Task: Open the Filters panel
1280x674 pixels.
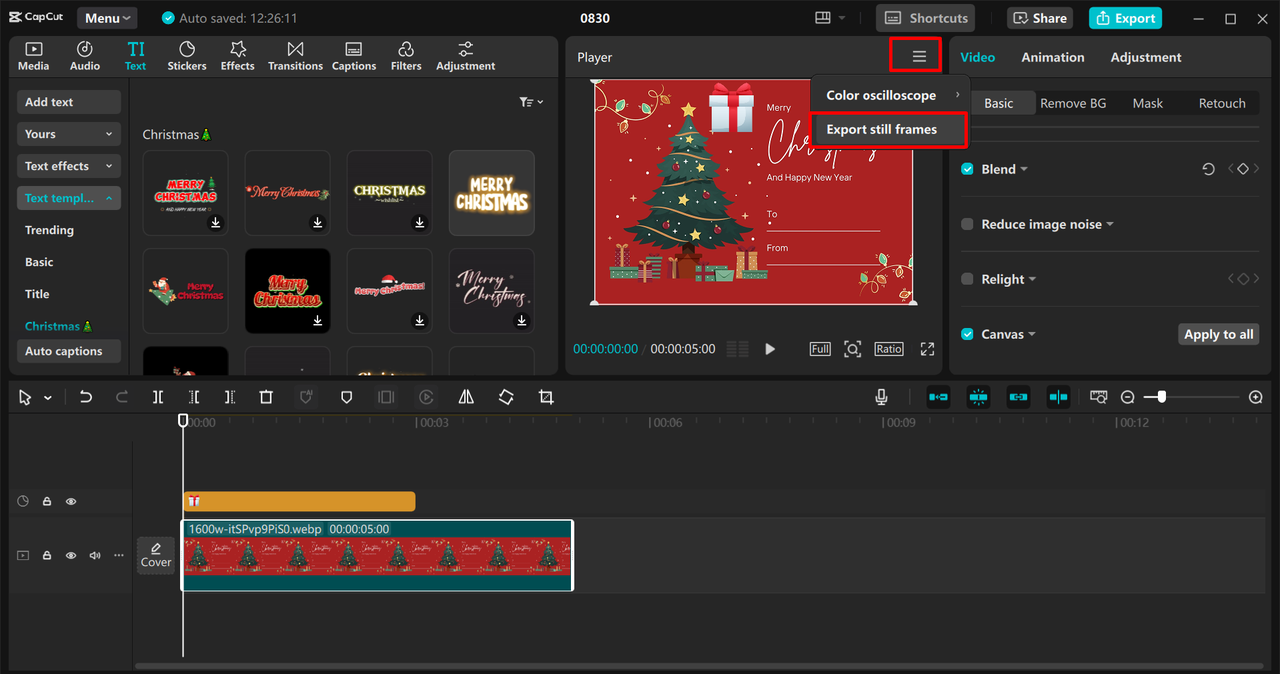Action: pyautogui.click(x=406, y=56)
